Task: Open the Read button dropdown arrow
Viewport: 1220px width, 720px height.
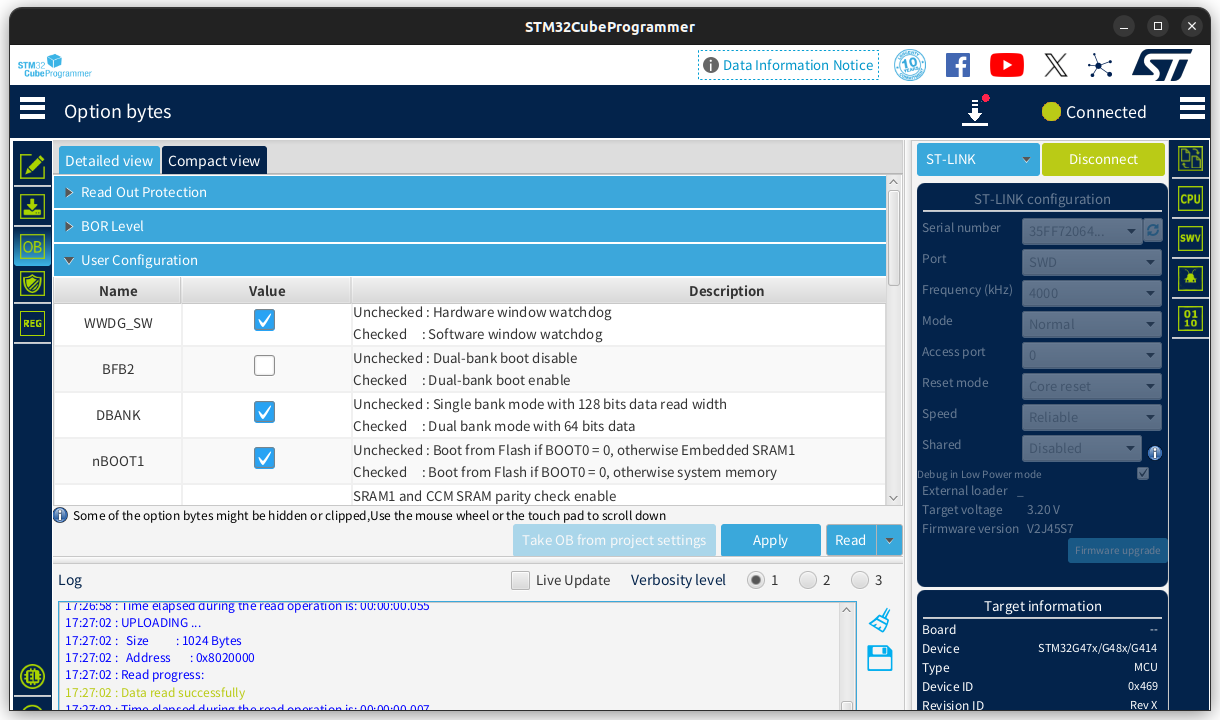Action: 890,540
